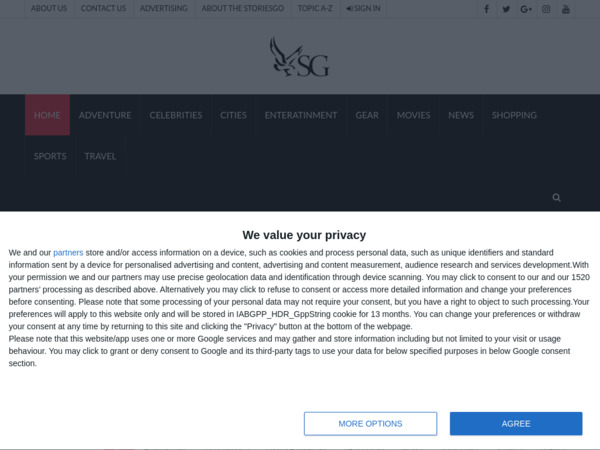This screenshot has width=600, height=450.
Task: Click the Google Plus icon
Action: (526, 9)
